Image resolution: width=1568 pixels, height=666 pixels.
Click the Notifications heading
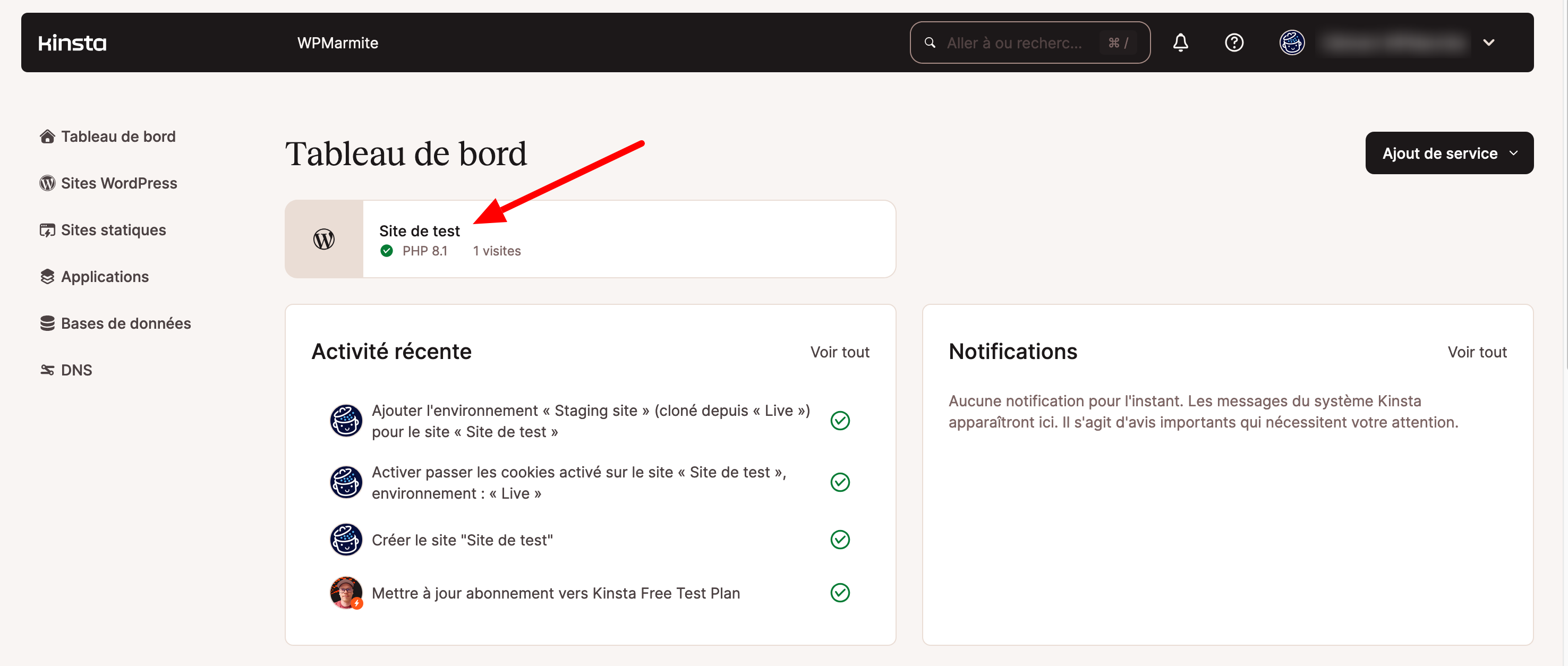coord(1013,351)
